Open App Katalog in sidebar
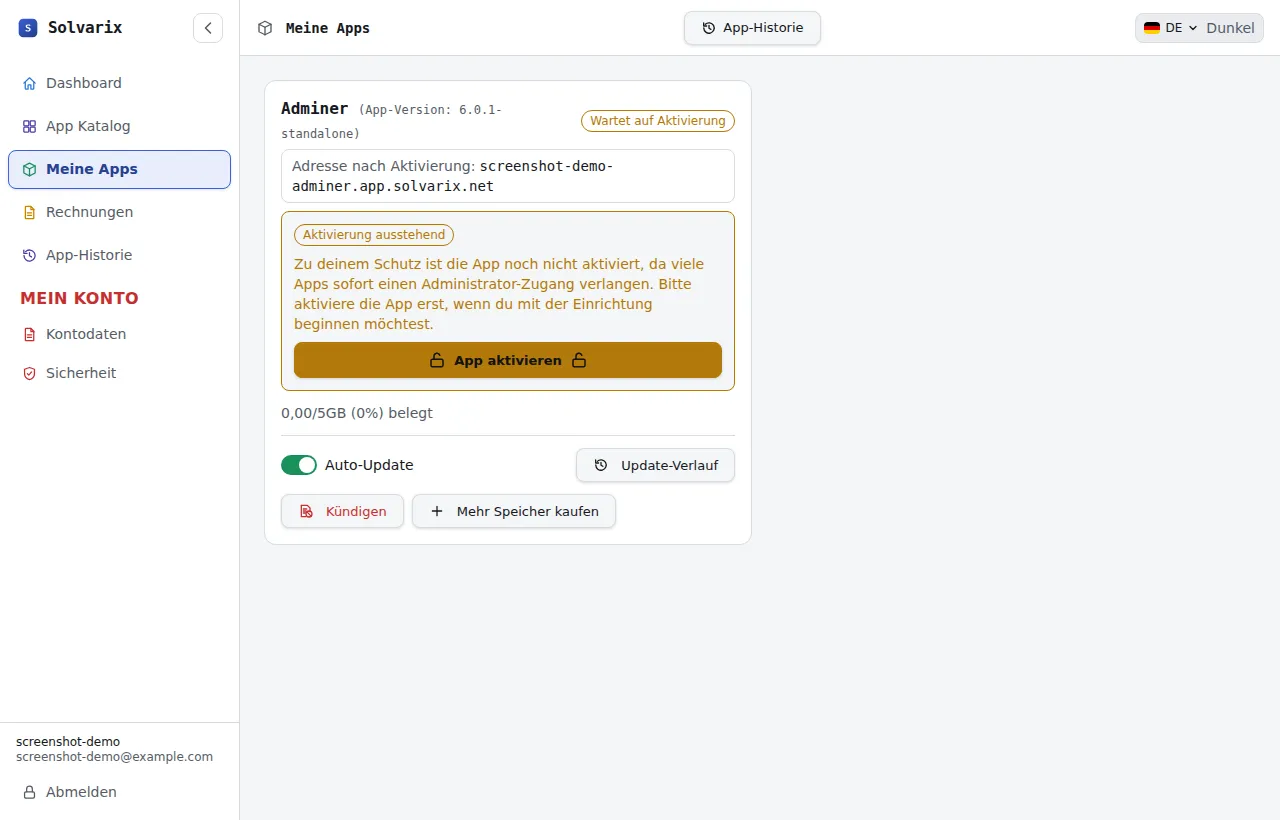Image resolution: width=1280 pixels, height=820 pixels. 119,126
